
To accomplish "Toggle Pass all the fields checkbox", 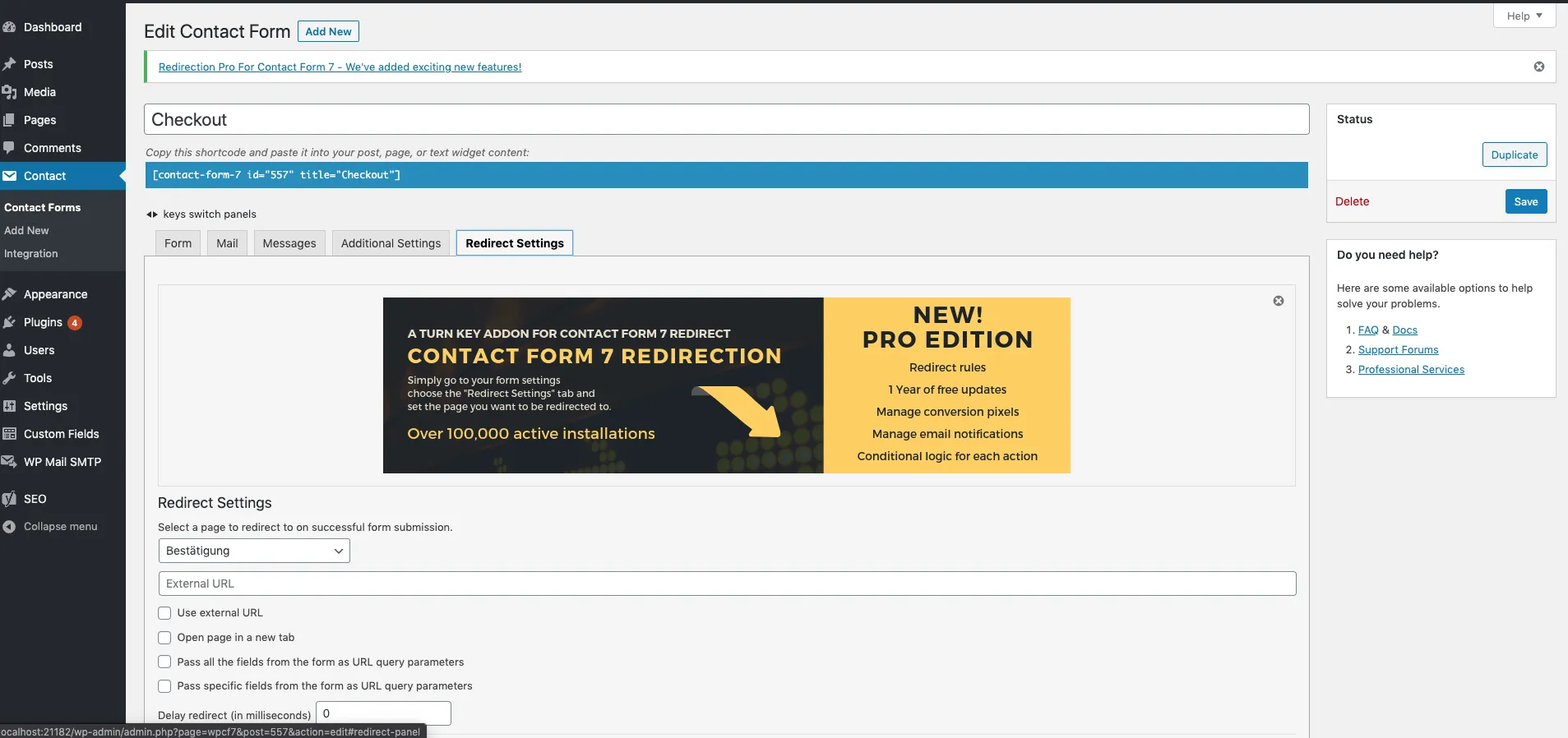I will point(164,662).
